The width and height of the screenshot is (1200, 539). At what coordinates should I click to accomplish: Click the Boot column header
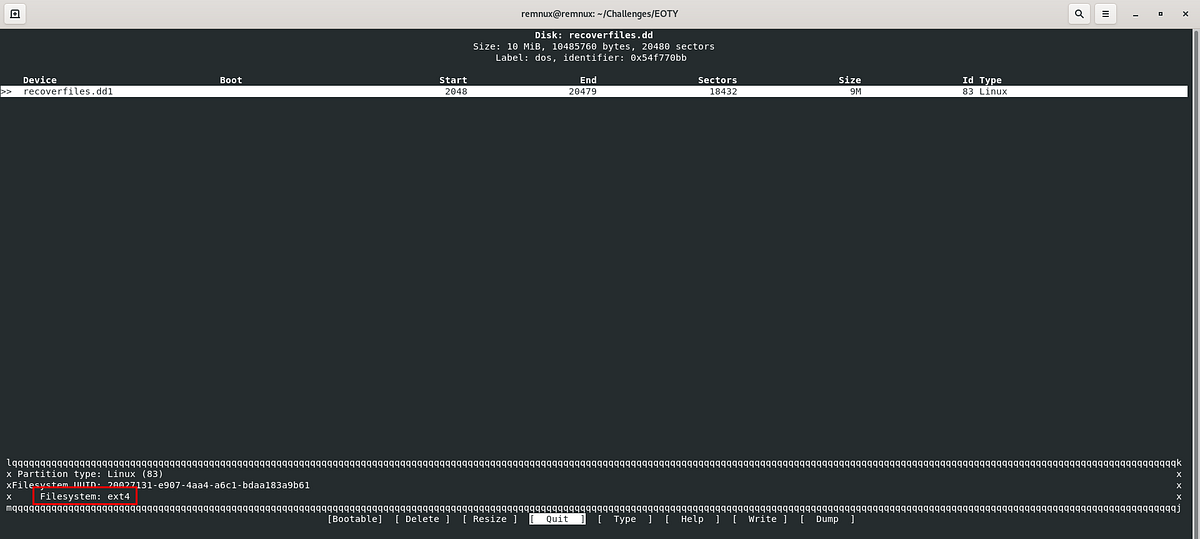pyautogui.click(x=231, y=80)
